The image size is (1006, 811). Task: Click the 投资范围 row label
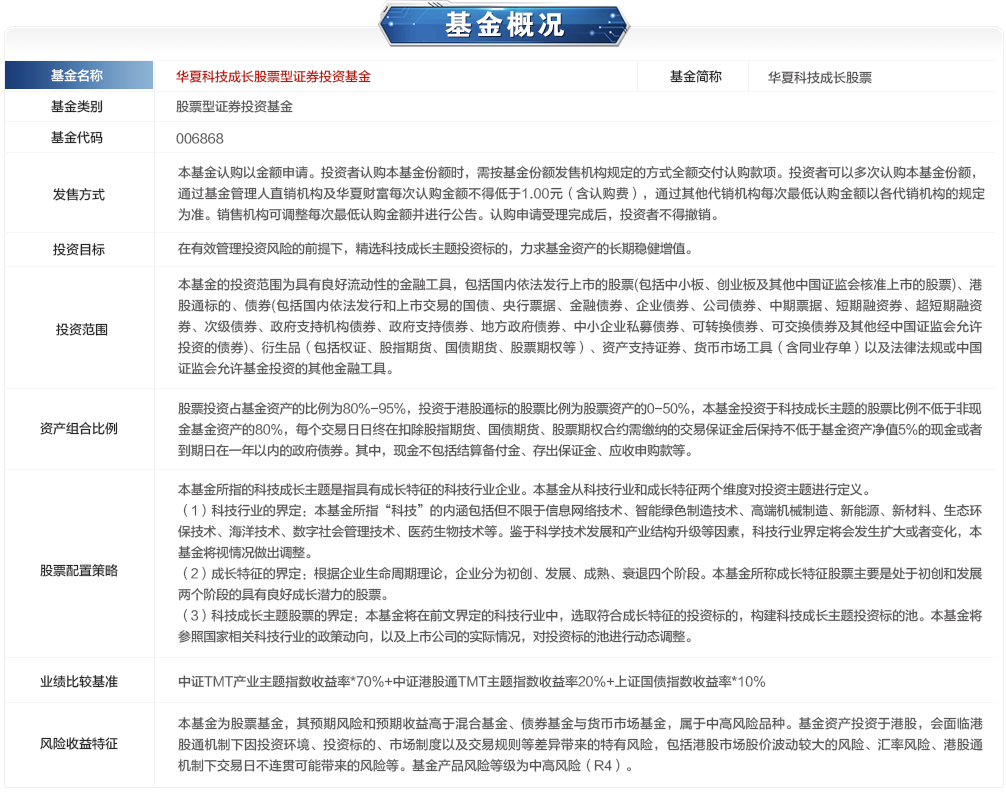pos(78,328)
